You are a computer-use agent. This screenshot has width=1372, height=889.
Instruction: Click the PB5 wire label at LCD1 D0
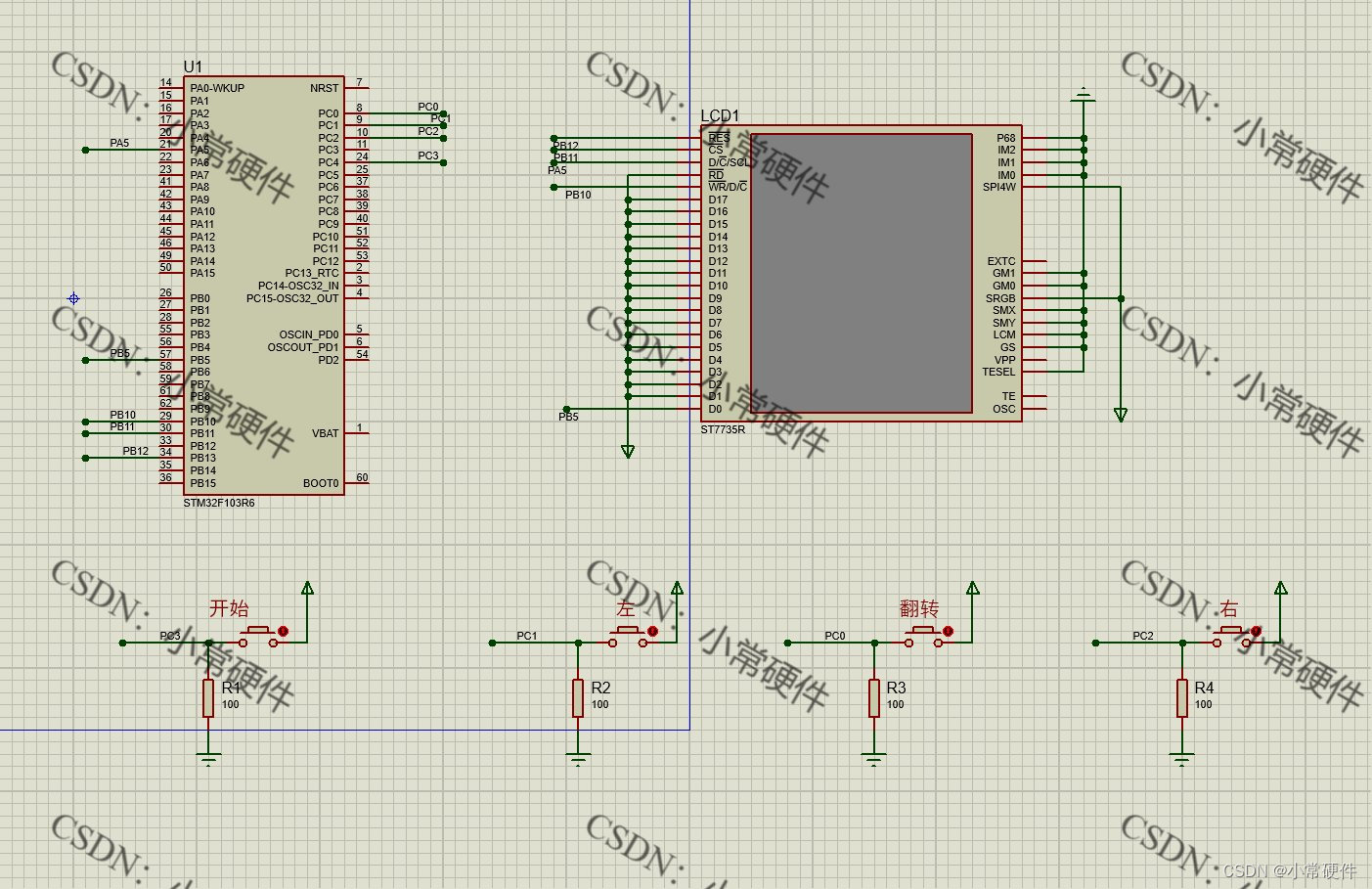click(x=568, y=417)
